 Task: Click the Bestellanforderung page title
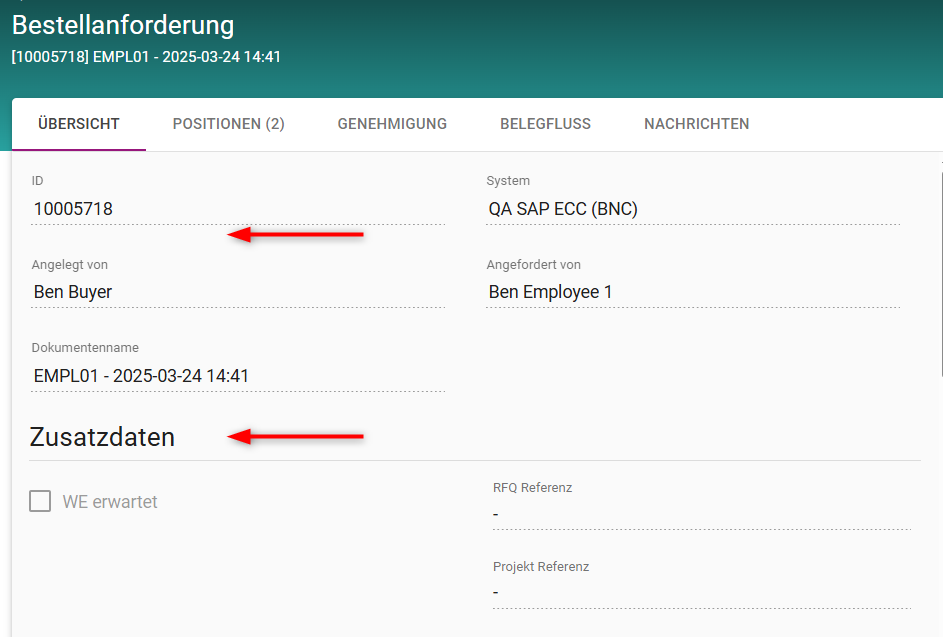123,25
